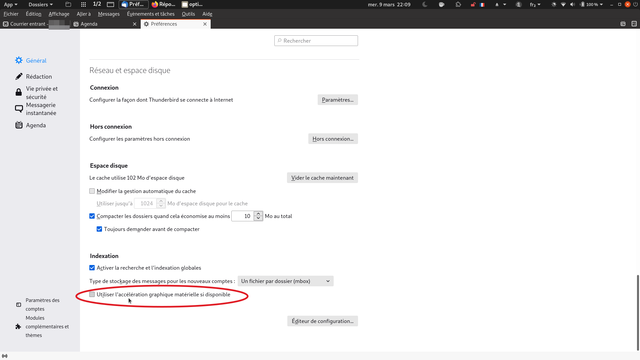Open the Aide menu
The height and width of the screenshot is (360, 640).
pyautogui.click(x=207, y=14)
